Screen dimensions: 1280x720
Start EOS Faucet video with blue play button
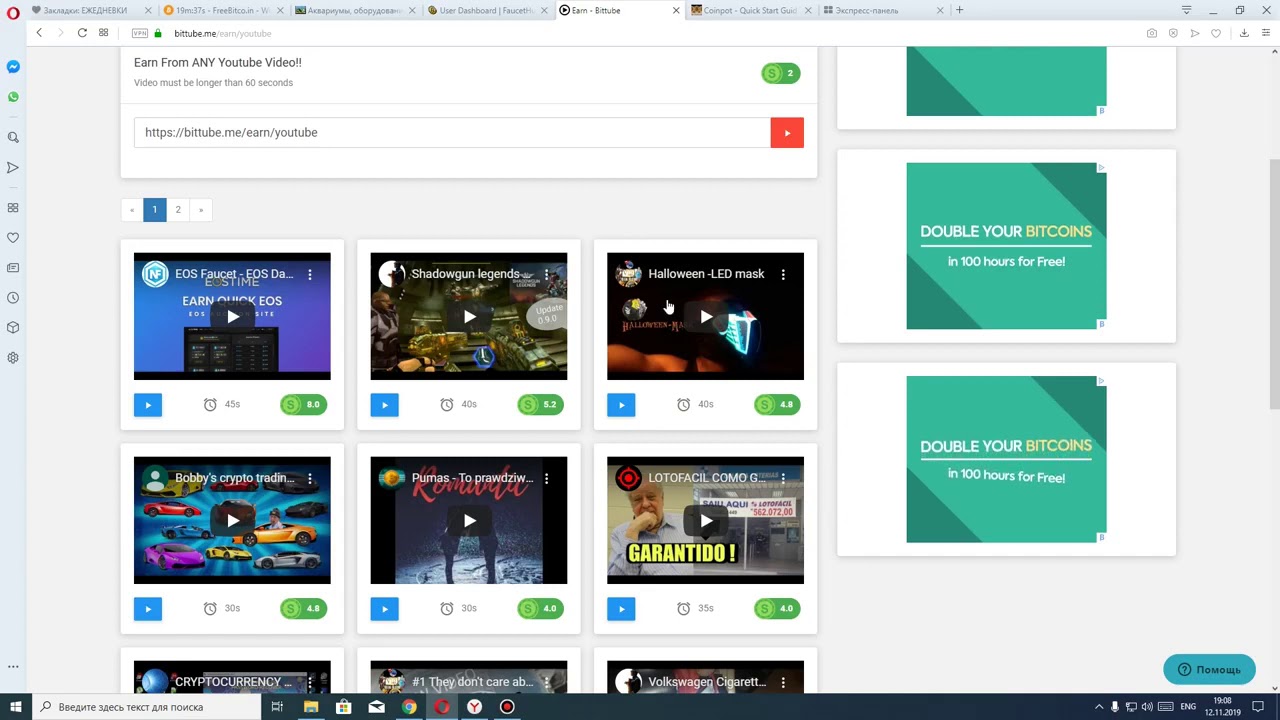pyautogui.click(x=148, y=405)
